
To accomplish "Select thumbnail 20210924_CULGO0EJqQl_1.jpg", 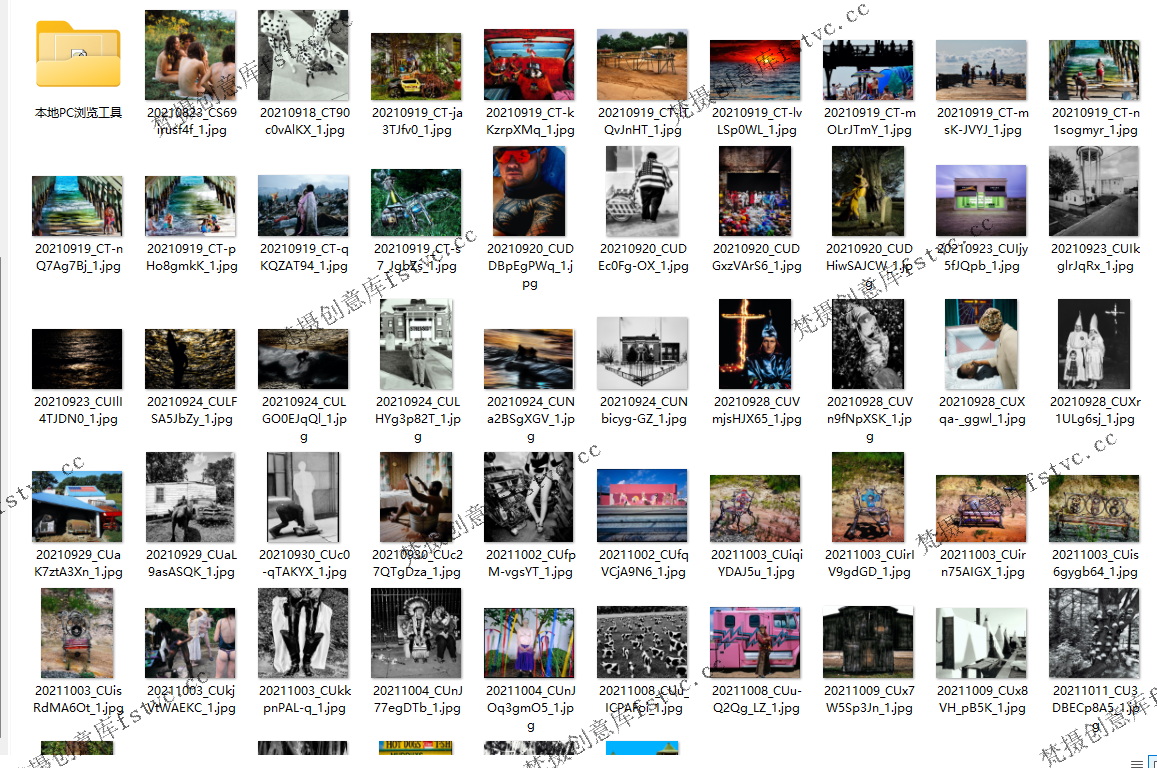I will coord(303,359).
